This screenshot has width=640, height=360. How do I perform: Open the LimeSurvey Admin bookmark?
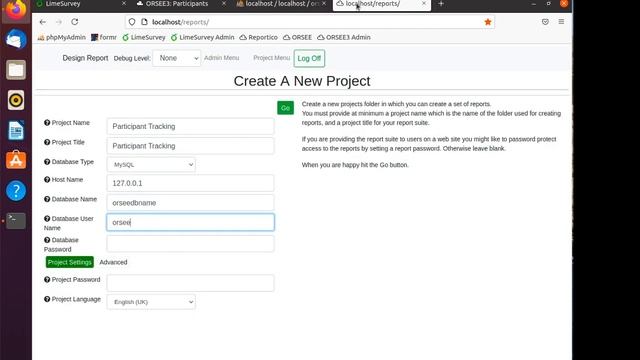(202, 37)
